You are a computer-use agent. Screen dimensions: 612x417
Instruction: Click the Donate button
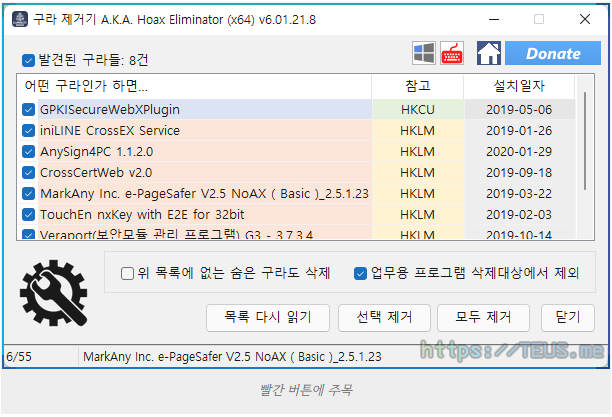click(553, 53)
